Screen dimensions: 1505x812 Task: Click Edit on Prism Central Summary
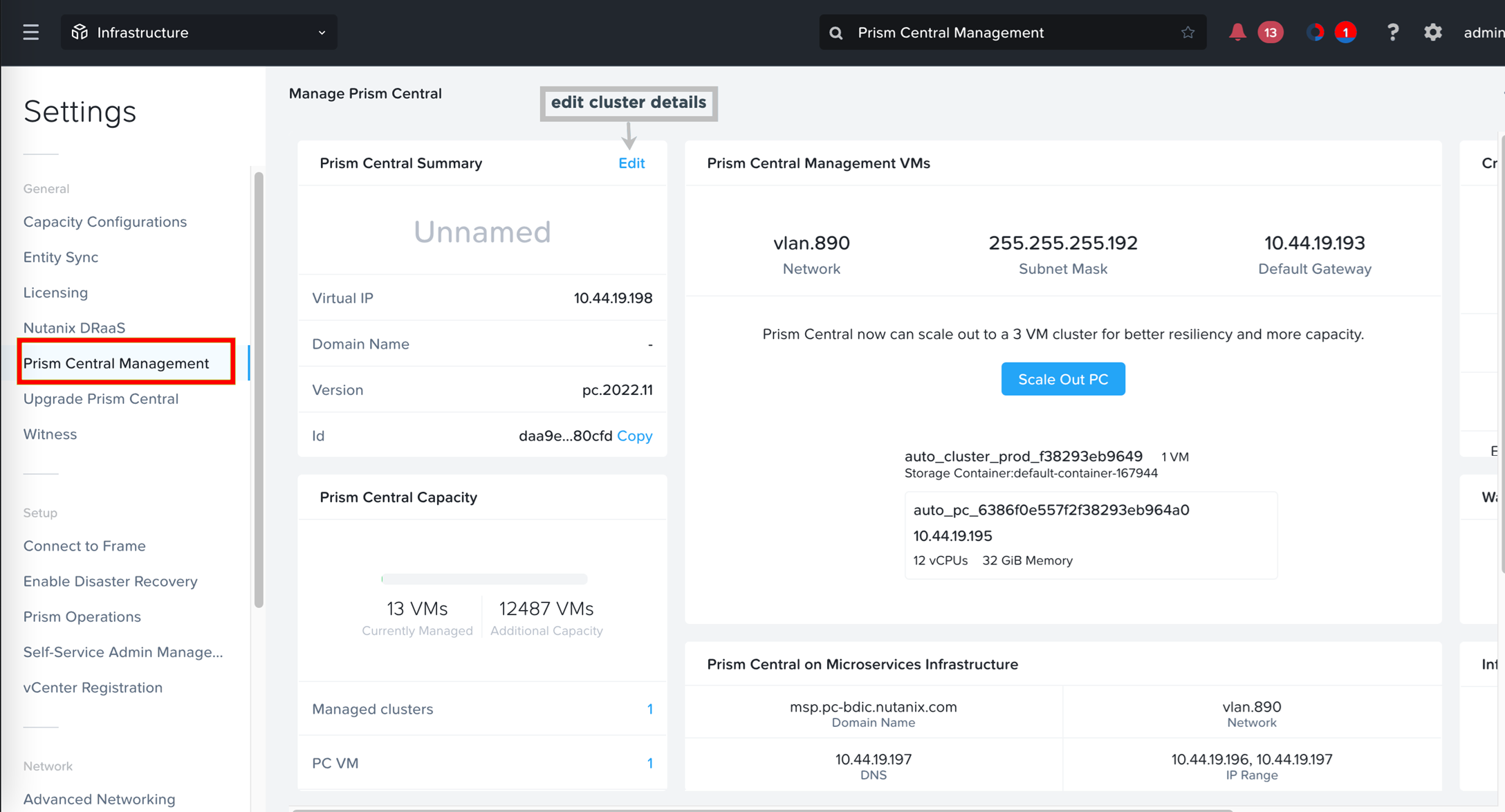click(631, 163)
